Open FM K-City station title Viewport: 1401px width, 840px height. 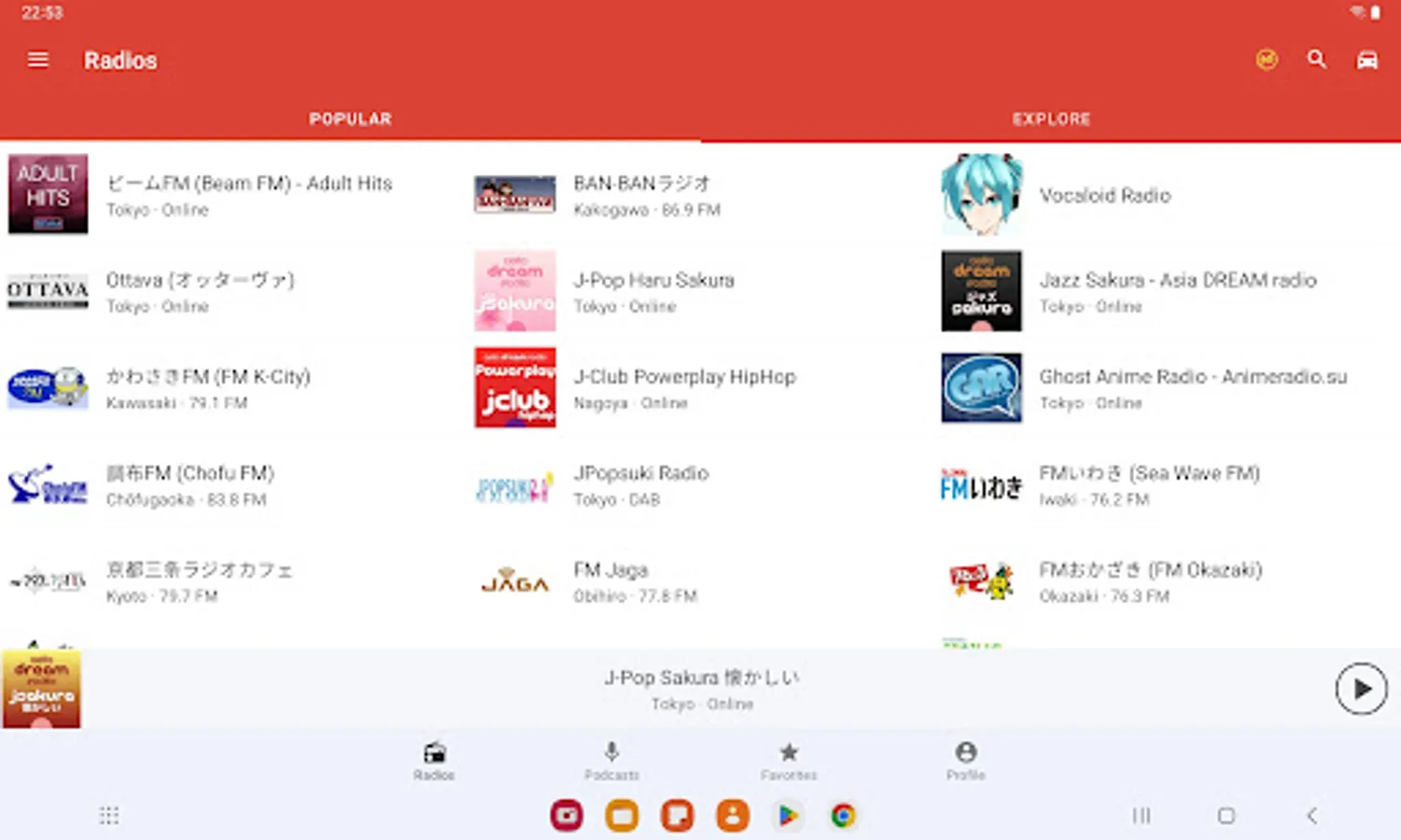[x=208, y=376]
